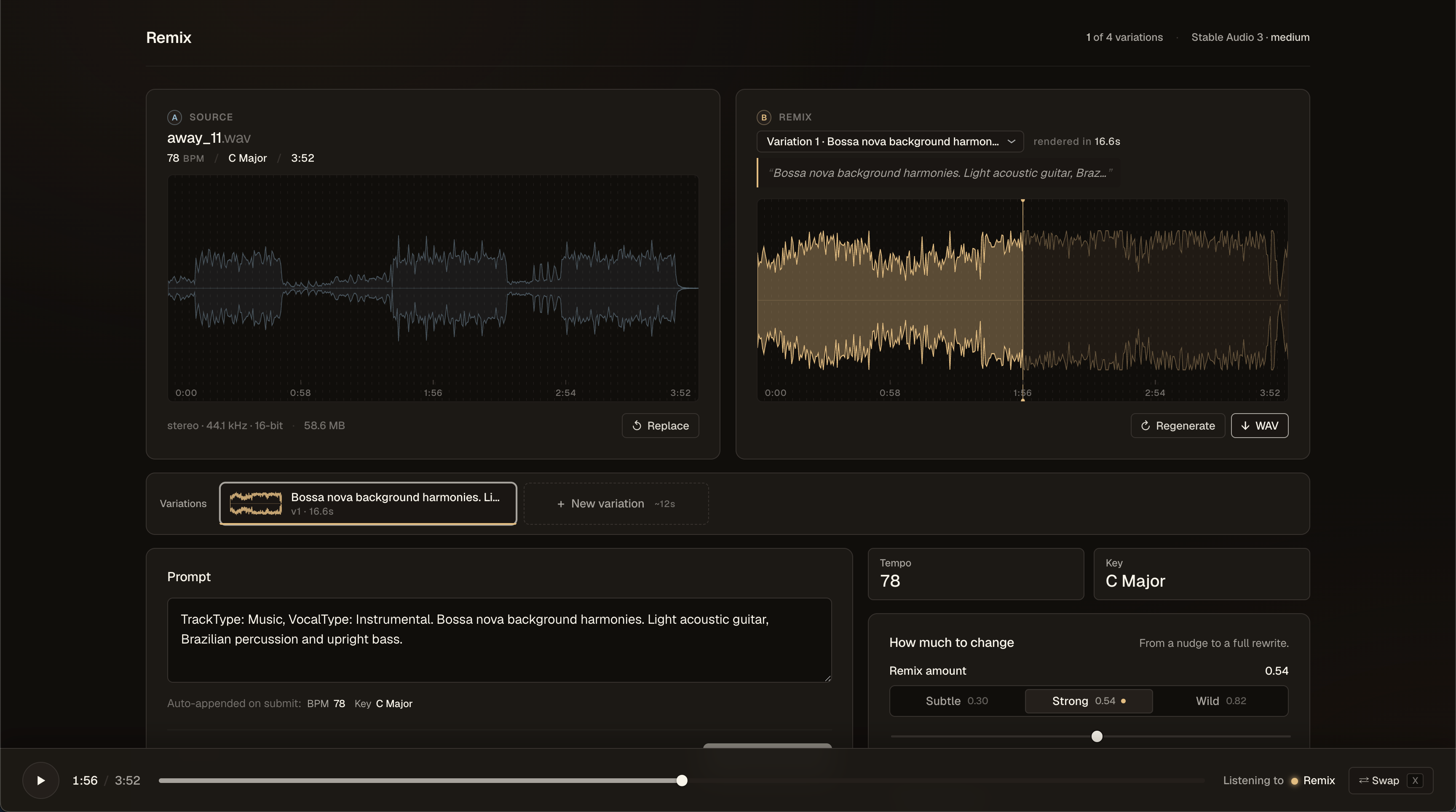Open the Variation 1 dropdown selector
The height and width of the screenshot is (812, 1456).
tap(890, 141)
